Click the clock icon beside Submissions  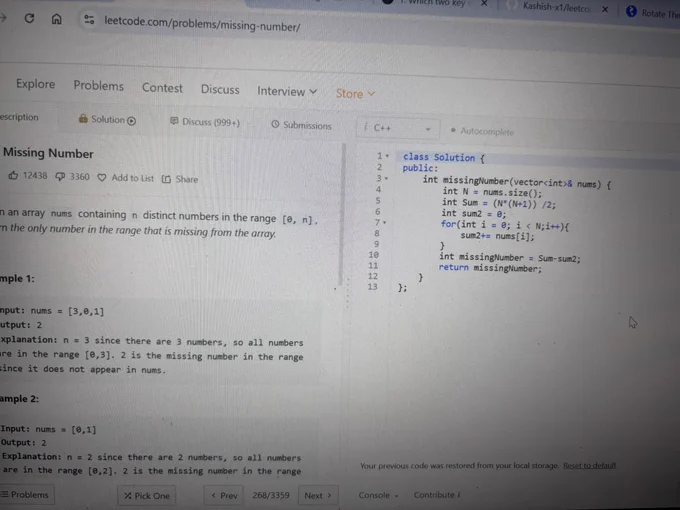pos(275,124)
